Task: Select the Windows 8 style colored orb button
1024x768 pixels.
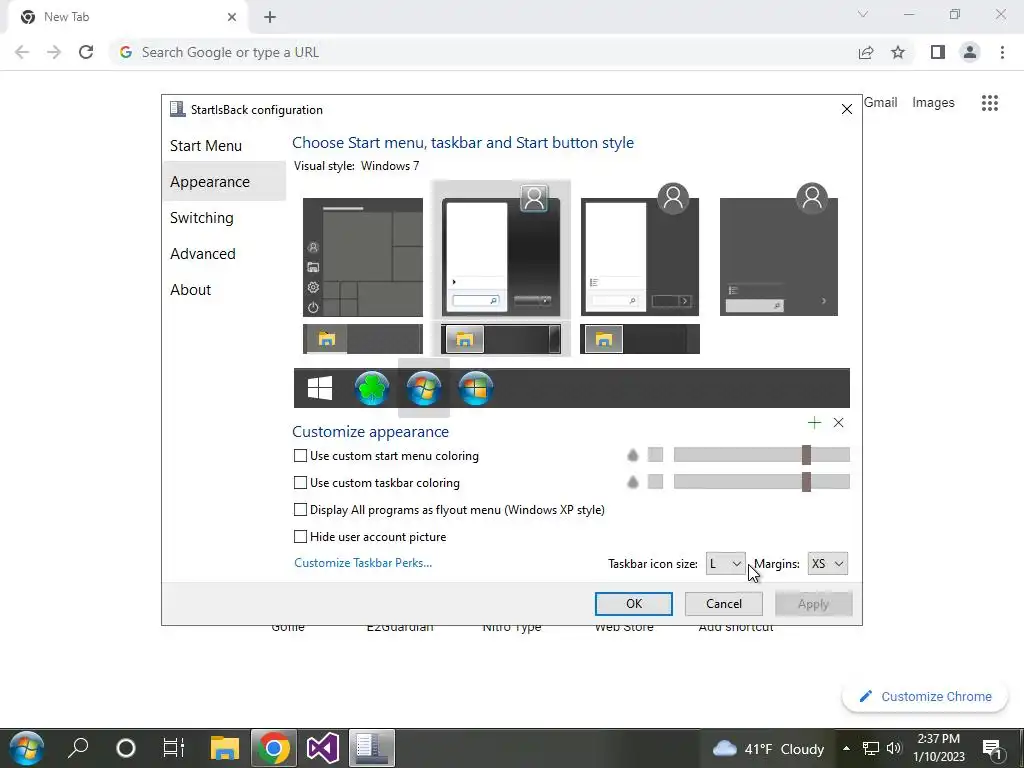Action: (475, 388)
